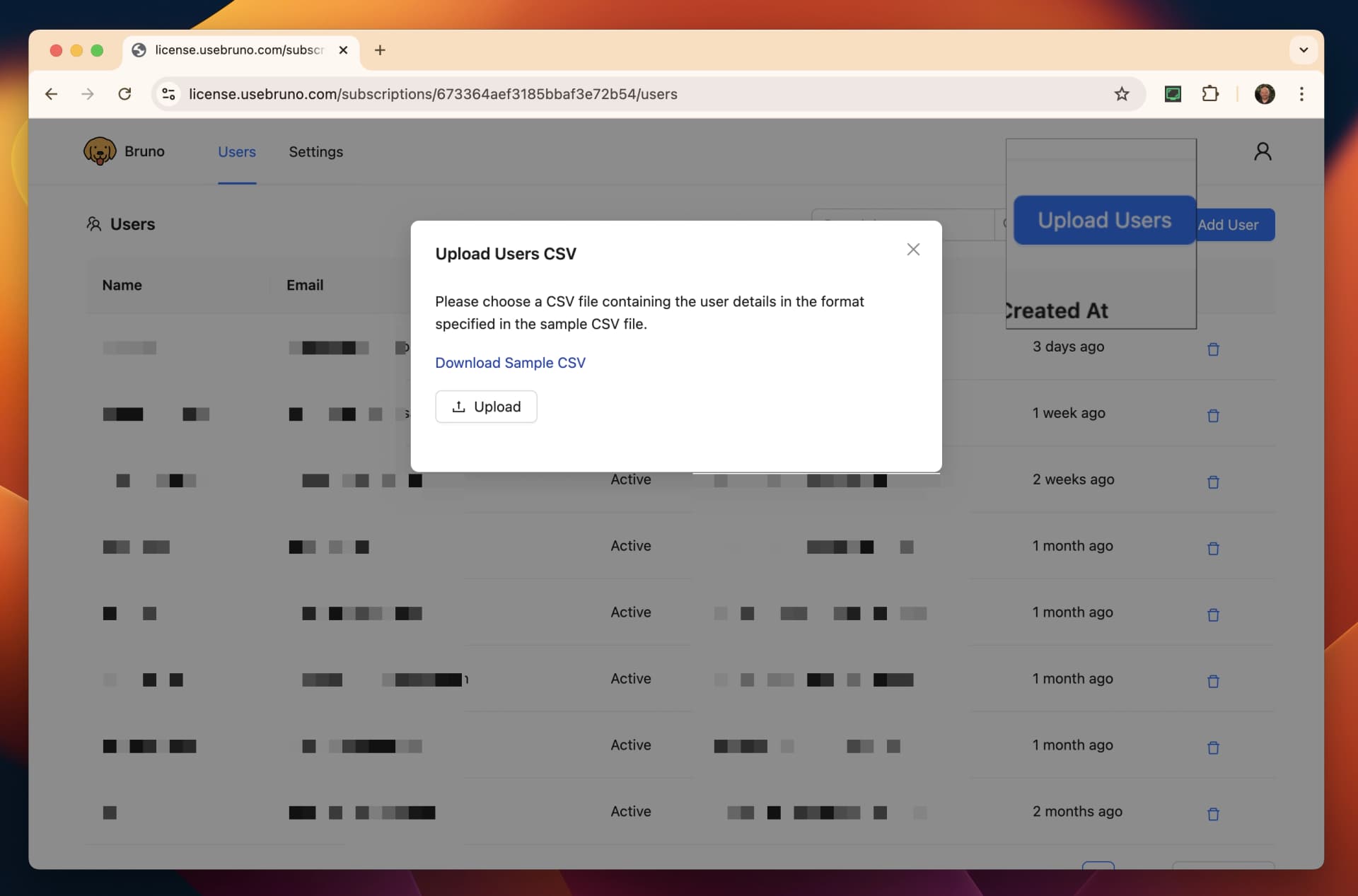The image size is (1358, 896).
Task: Delete the user created 2 weeks ago
Action: pos(1213,482)
